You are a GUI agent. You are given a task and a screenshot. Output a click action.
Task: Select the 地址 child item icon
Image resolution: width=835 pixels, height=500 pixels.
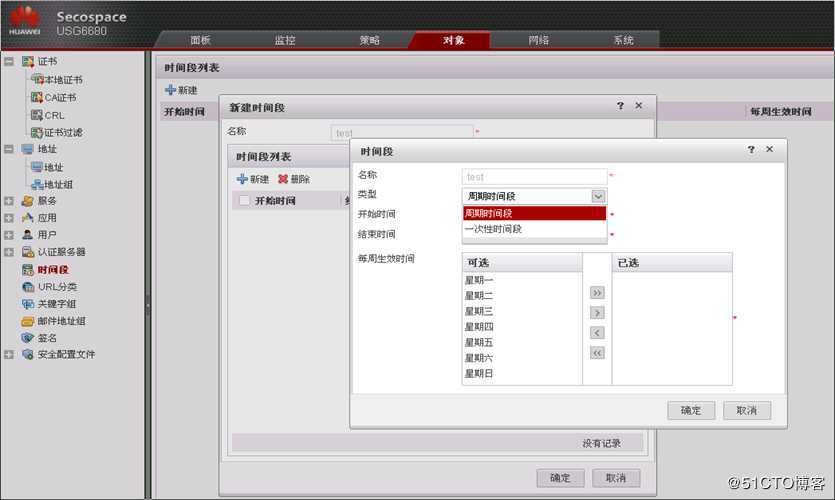(37, 167)
